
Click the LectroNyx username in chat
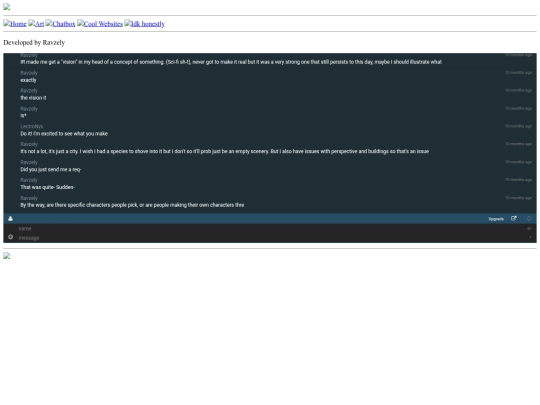pyautogui.click(x=32, y=126)
